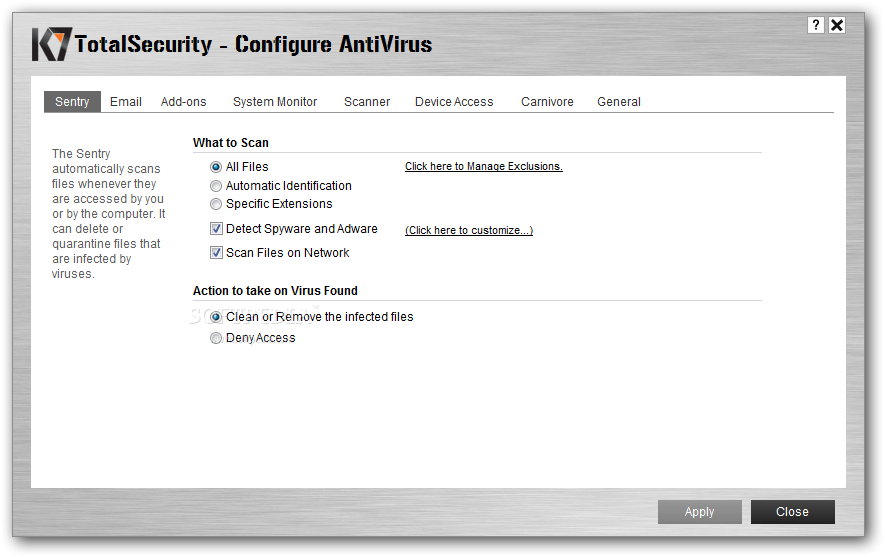Select Clean or Remove the infected files

pyautogui.click(x=216, y=317)
